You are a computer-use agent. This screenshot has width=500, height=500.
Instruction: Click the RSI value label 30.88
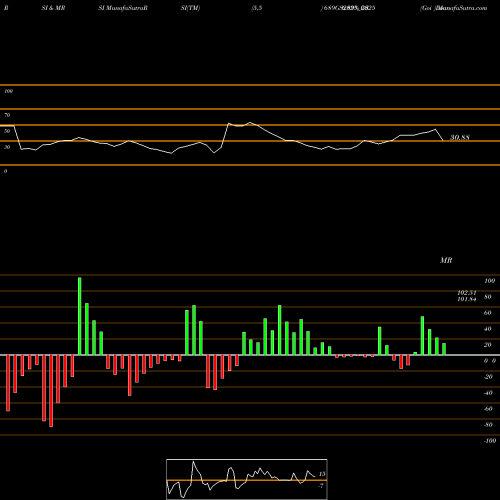pyautogui.click(x=460, y=137)
